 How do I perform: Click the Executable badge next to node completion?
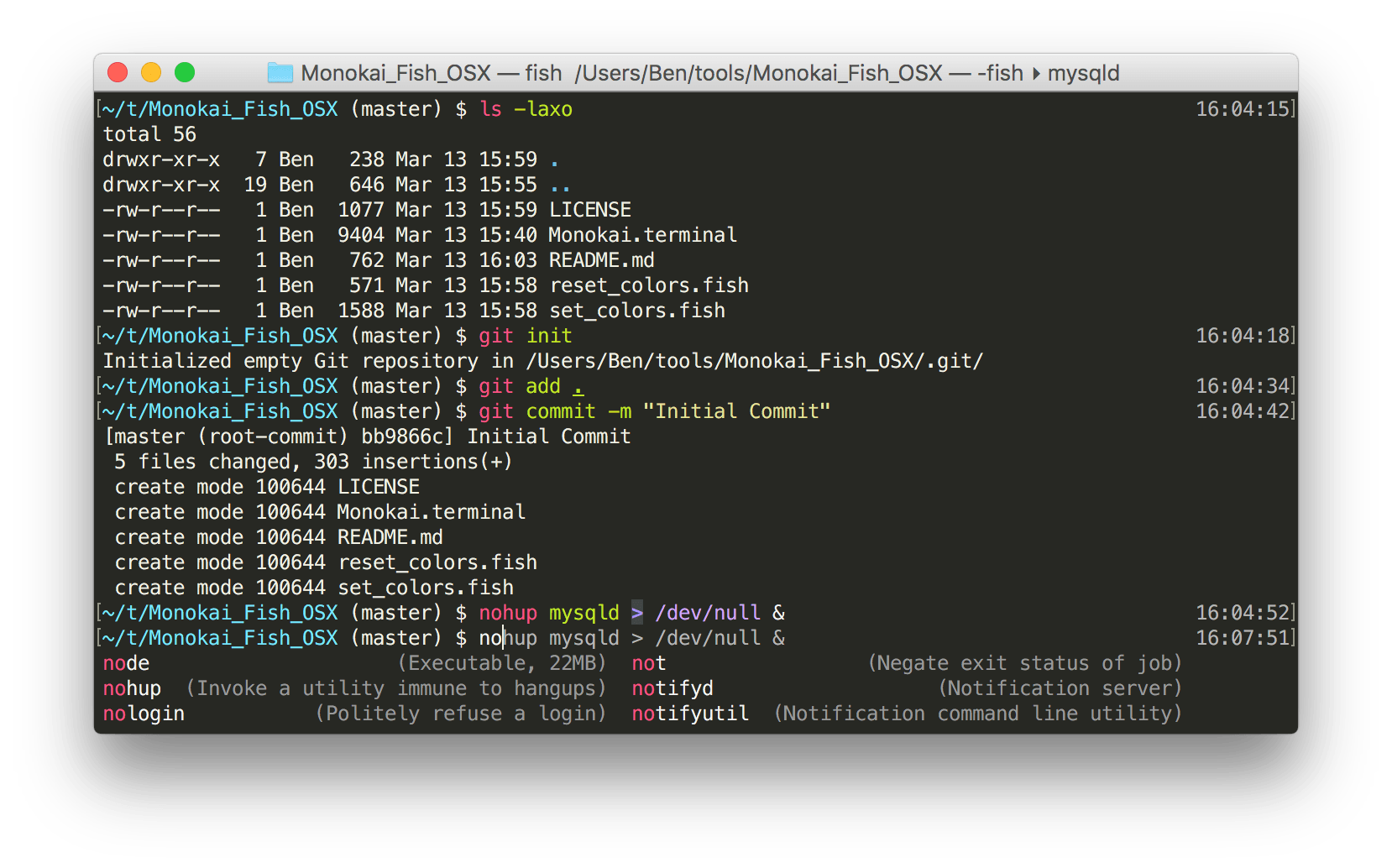tap(468, 662)
